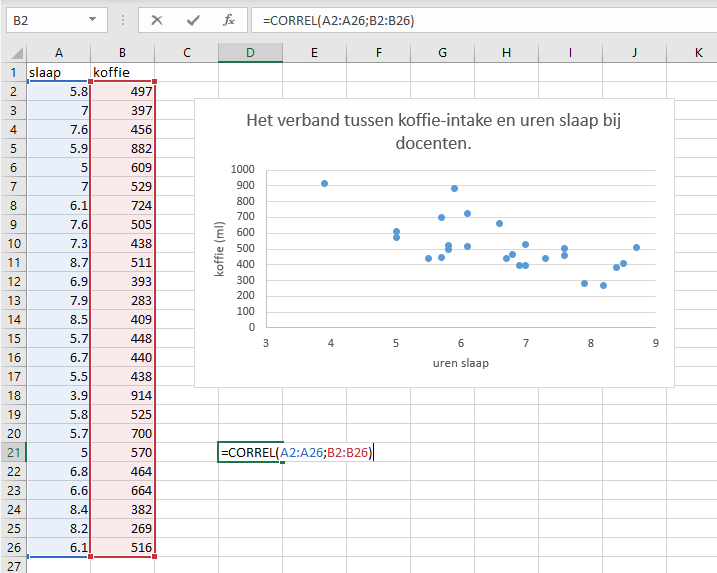This screenshot has height=573, width=717.
Task: Select row 1 header
Action: [13, 72]
